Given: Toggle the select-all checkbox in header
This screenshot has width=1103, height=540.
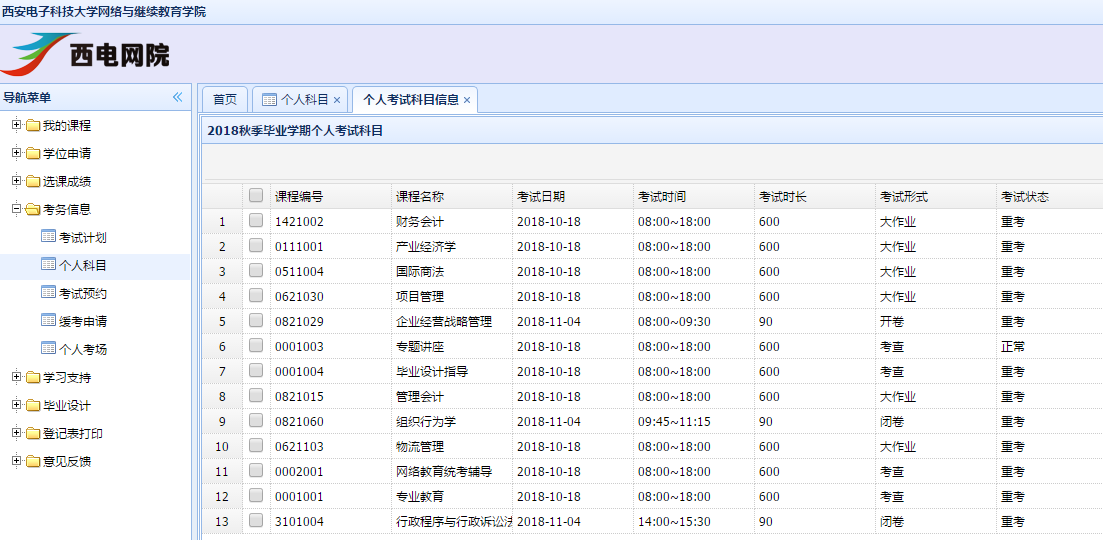Looking at the screenshot, I should coord(256,196).
